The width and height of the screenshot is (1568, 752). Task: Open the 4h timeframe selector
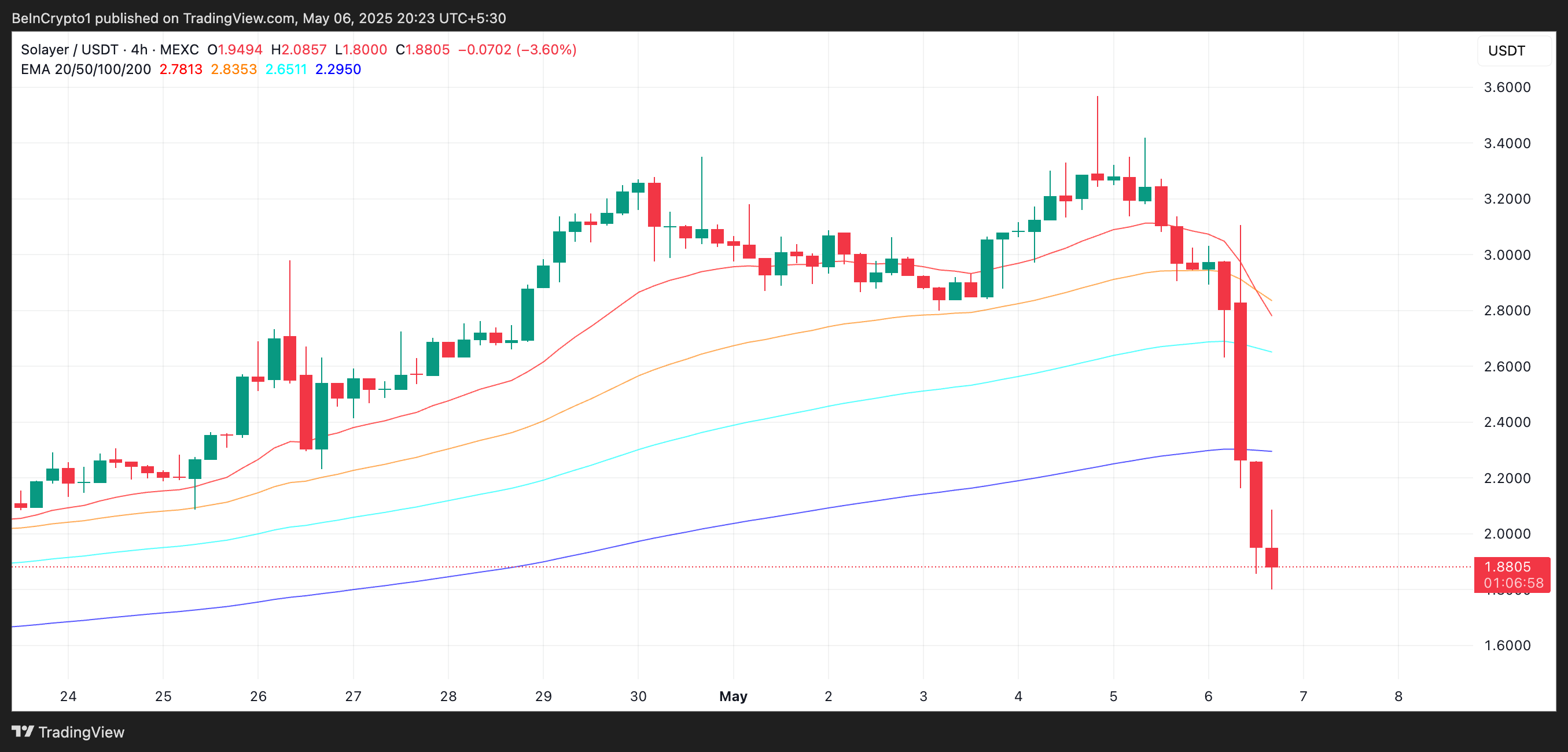(139, 50)
